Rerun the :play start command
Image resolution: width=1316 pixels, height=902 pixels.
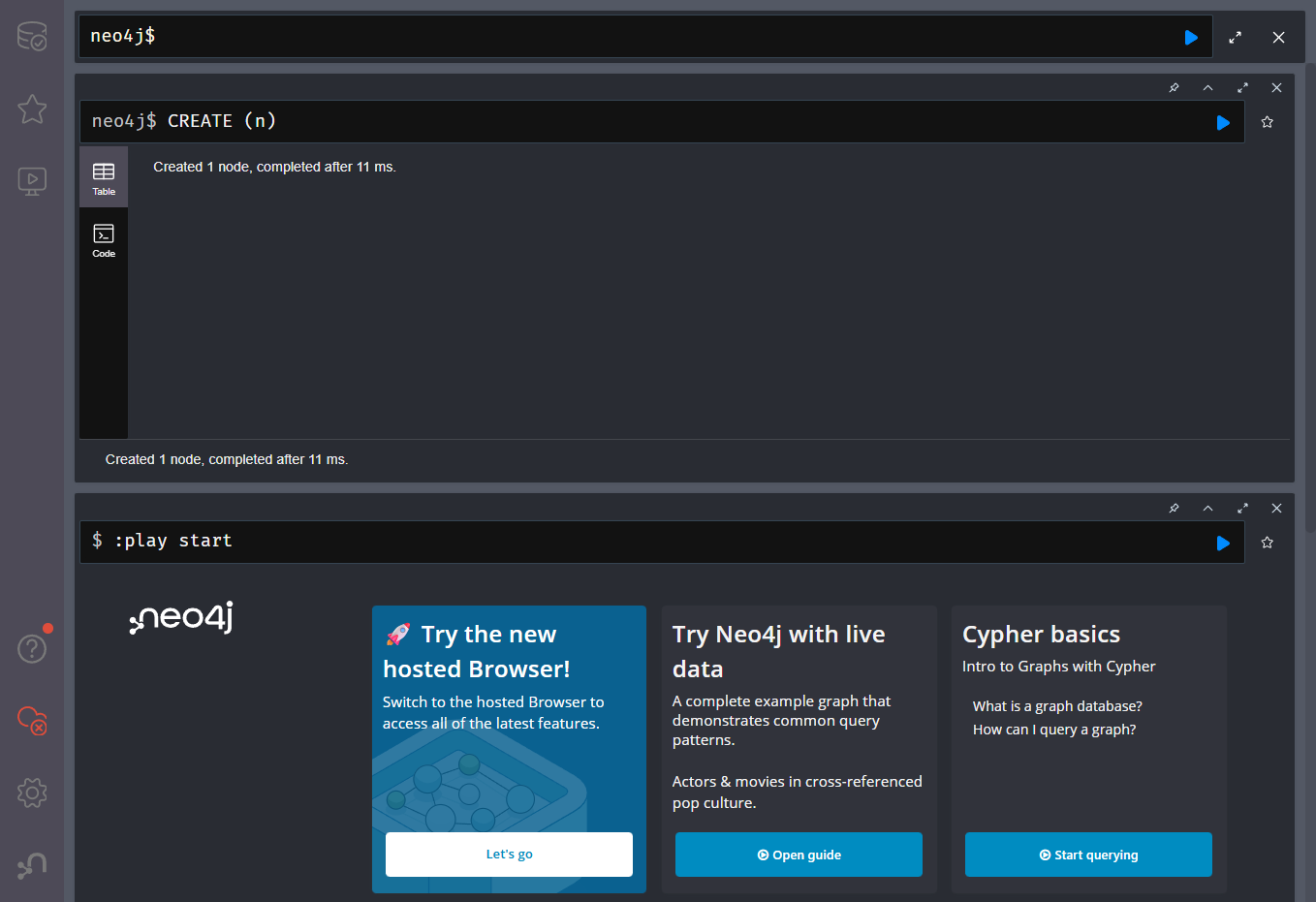(1222, 543)
